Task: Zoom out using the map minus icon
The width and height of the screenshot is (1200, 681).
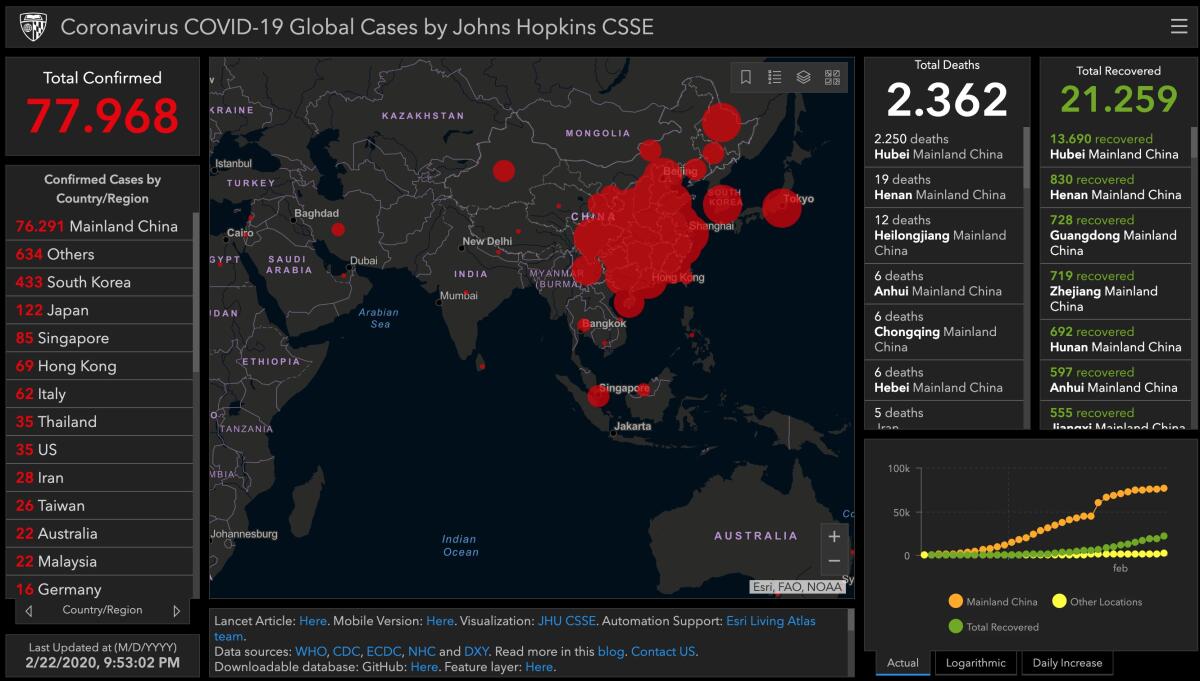Action: (x=833, y=562)
